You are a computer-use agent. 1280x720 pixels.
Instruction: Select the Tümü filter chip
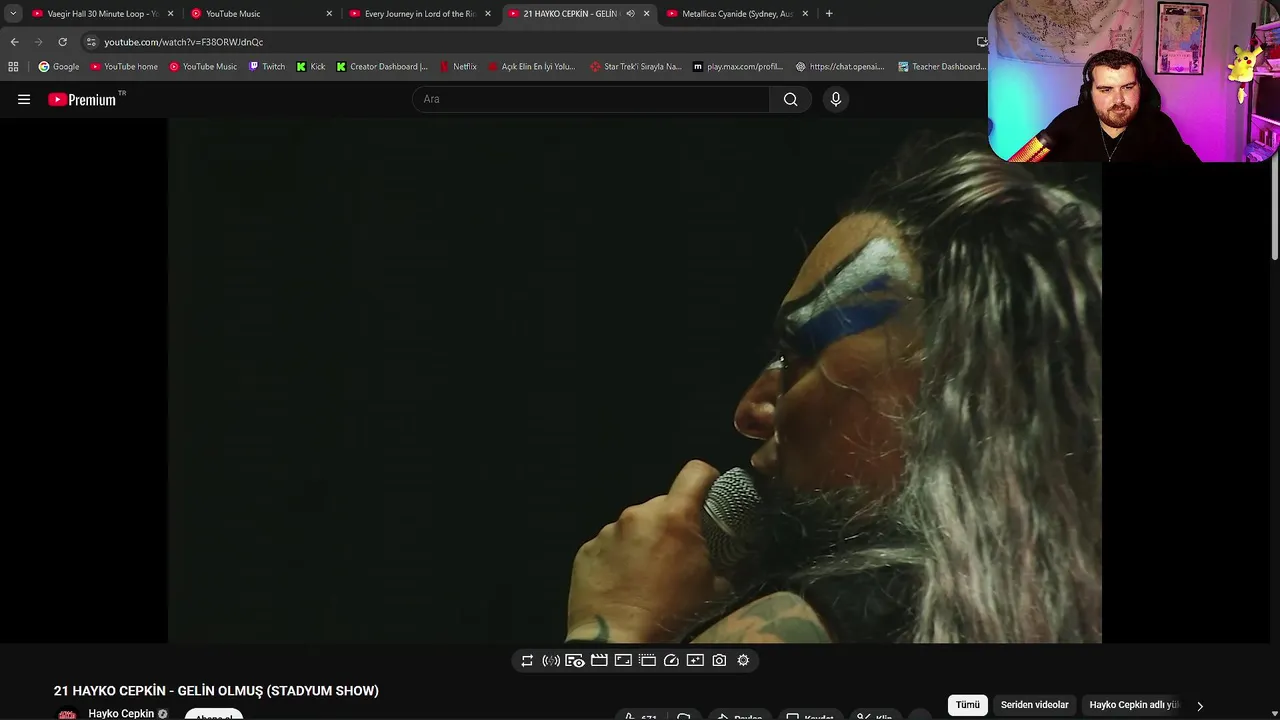(968, 705)
